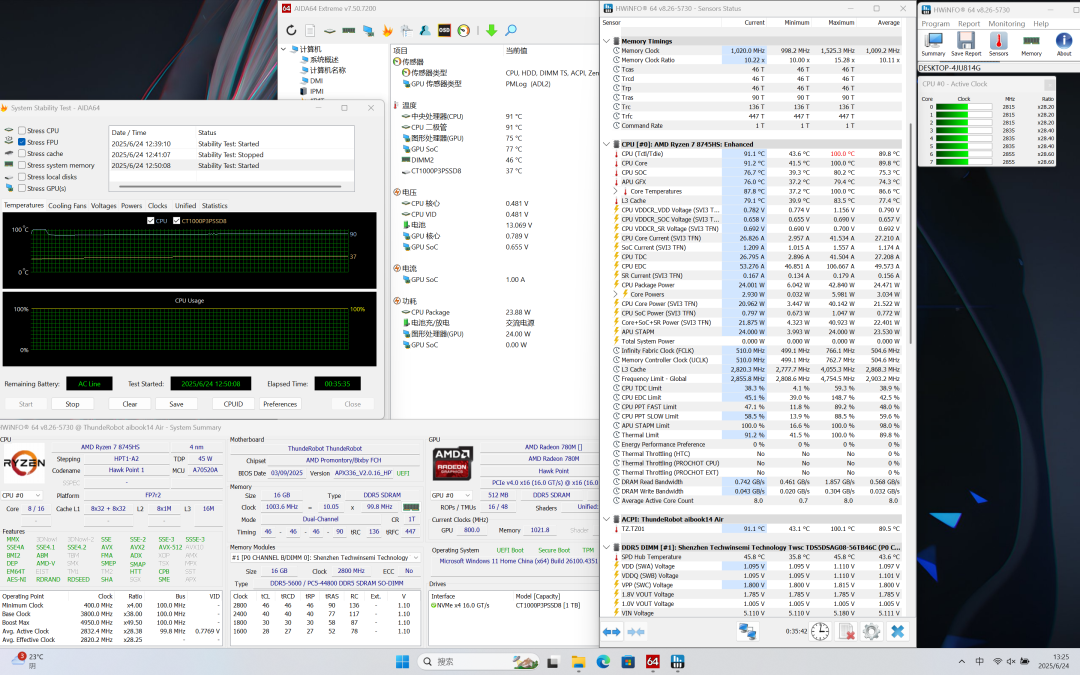
Task: Click the HWiNFO icon in the taskbar
Action: click(x=677, y=662)
